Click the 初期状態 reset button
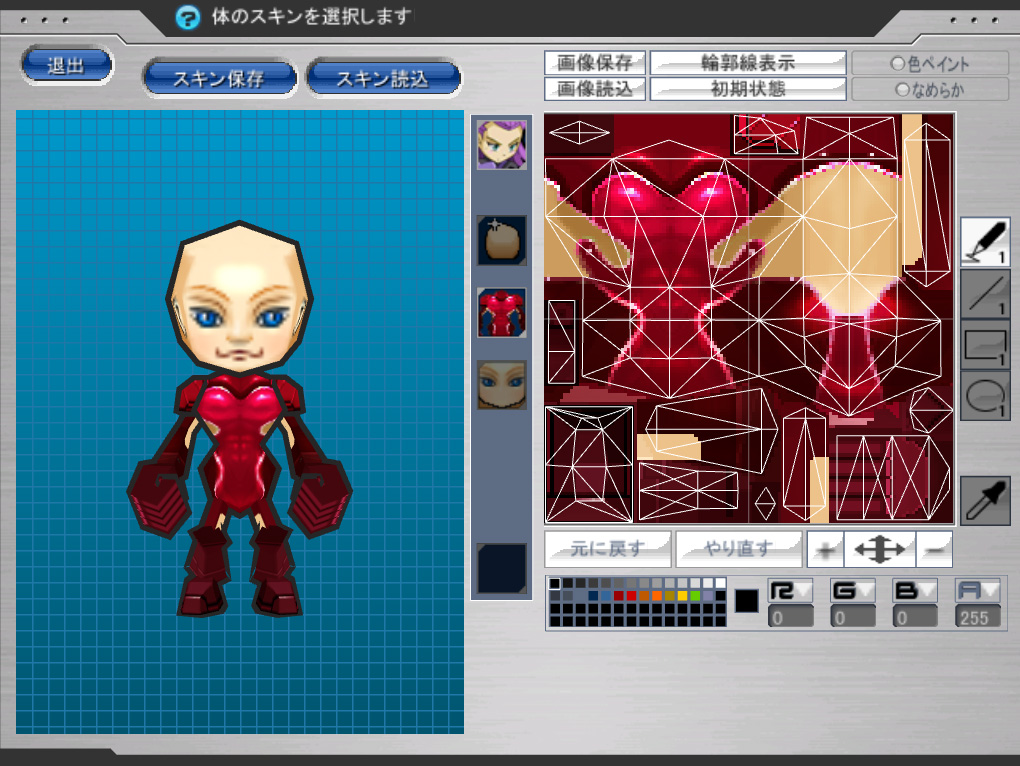 tap(748, 88)
